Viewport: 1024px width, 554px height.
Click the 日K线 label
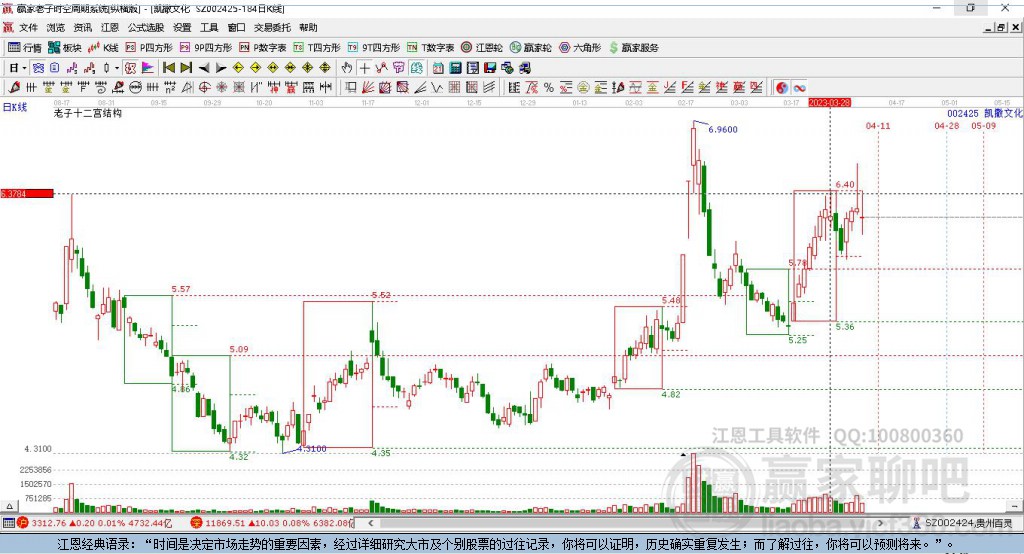pos(15,107)
